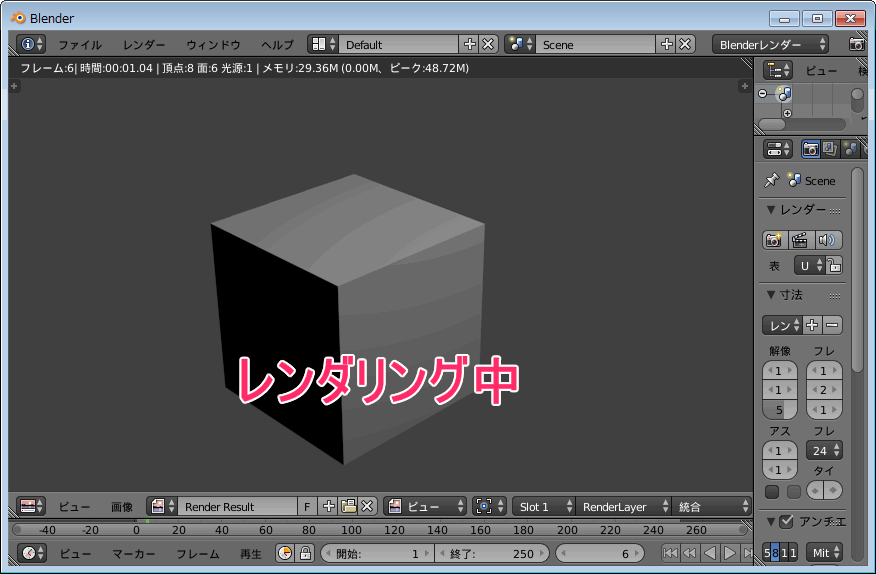Add a render preset with plus button

(x=812, y=325)
